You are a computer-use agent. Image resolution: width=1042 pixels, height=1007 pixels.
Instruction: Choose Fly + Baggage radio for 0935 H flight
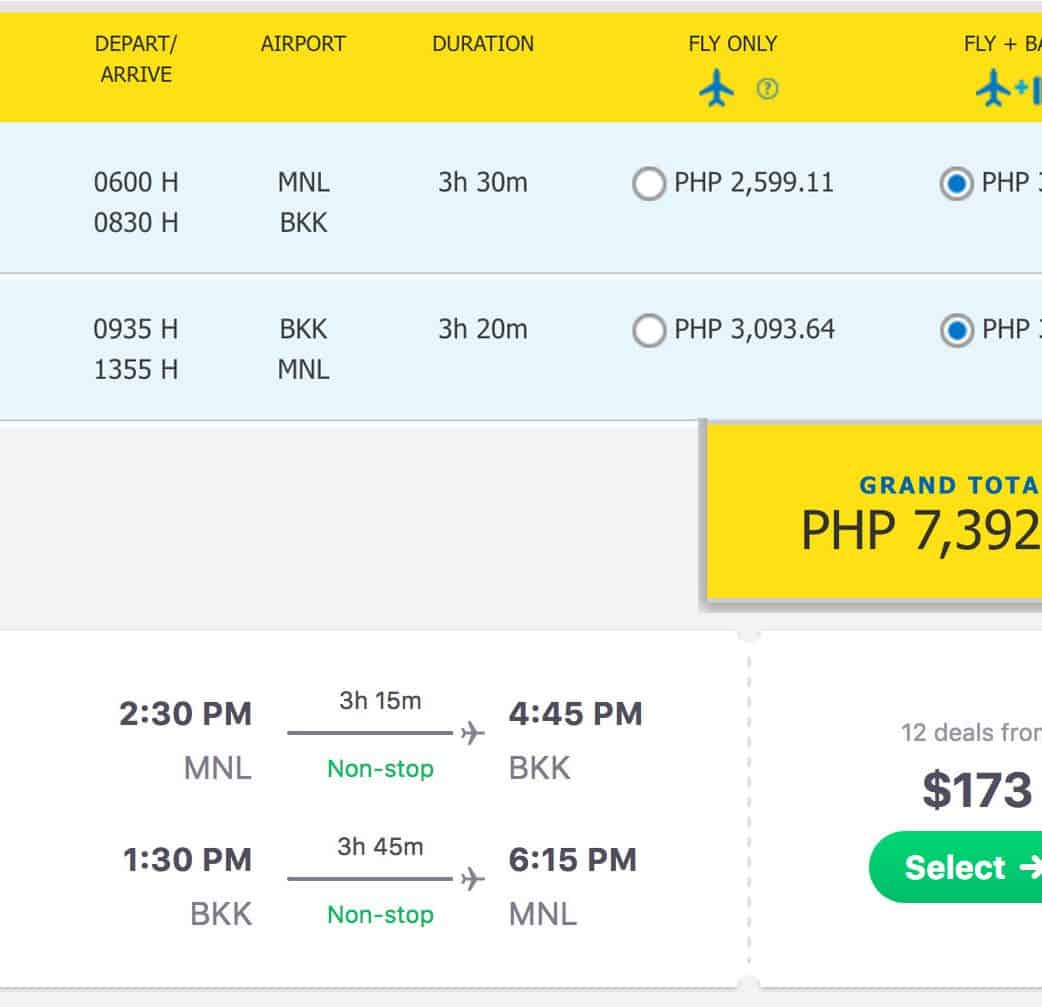click(957, 330)
